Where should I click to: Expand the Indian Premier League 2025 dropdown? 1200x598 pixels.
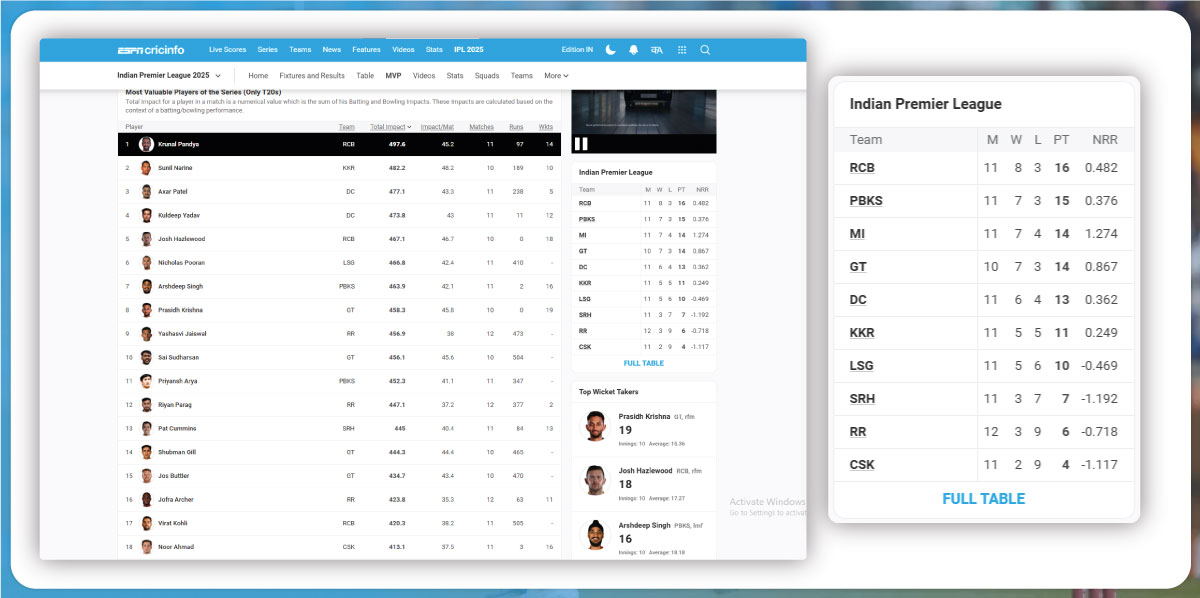pyautogui.click(x=168, y=76)
